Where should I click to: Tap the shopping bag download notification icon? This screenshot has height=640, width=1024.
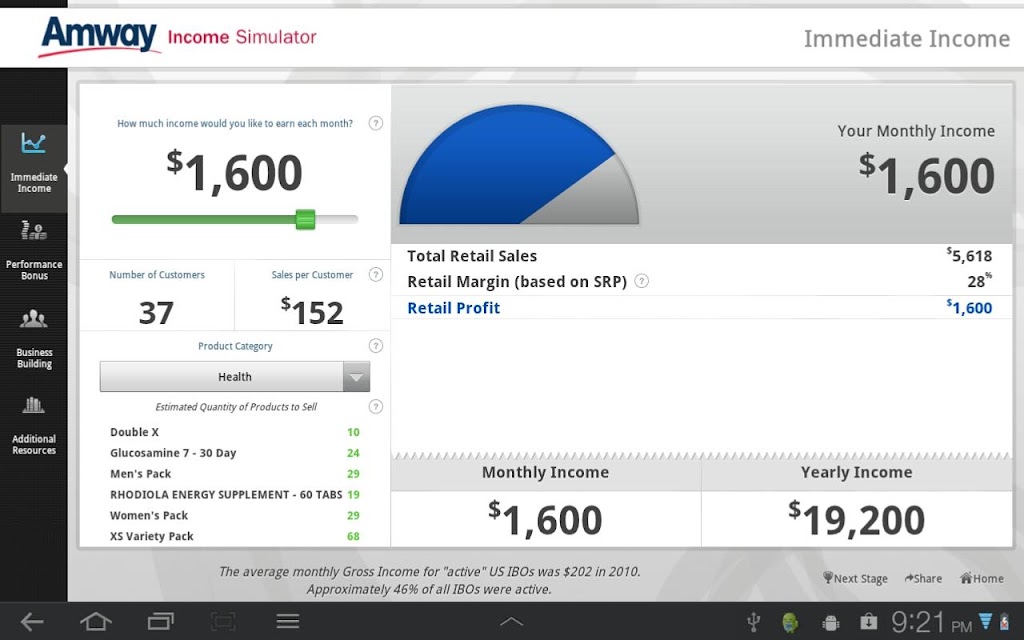[868, 622]
